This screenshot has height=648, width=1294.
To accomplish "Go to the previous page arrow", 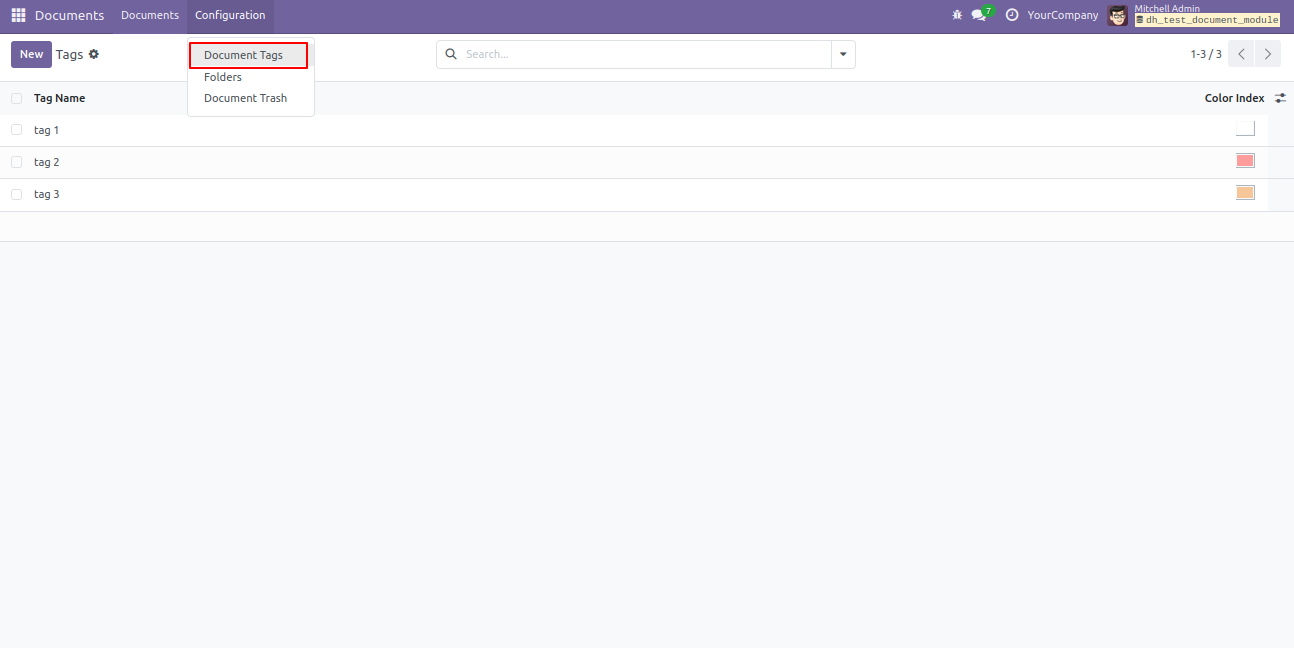I will [1241, 54].
